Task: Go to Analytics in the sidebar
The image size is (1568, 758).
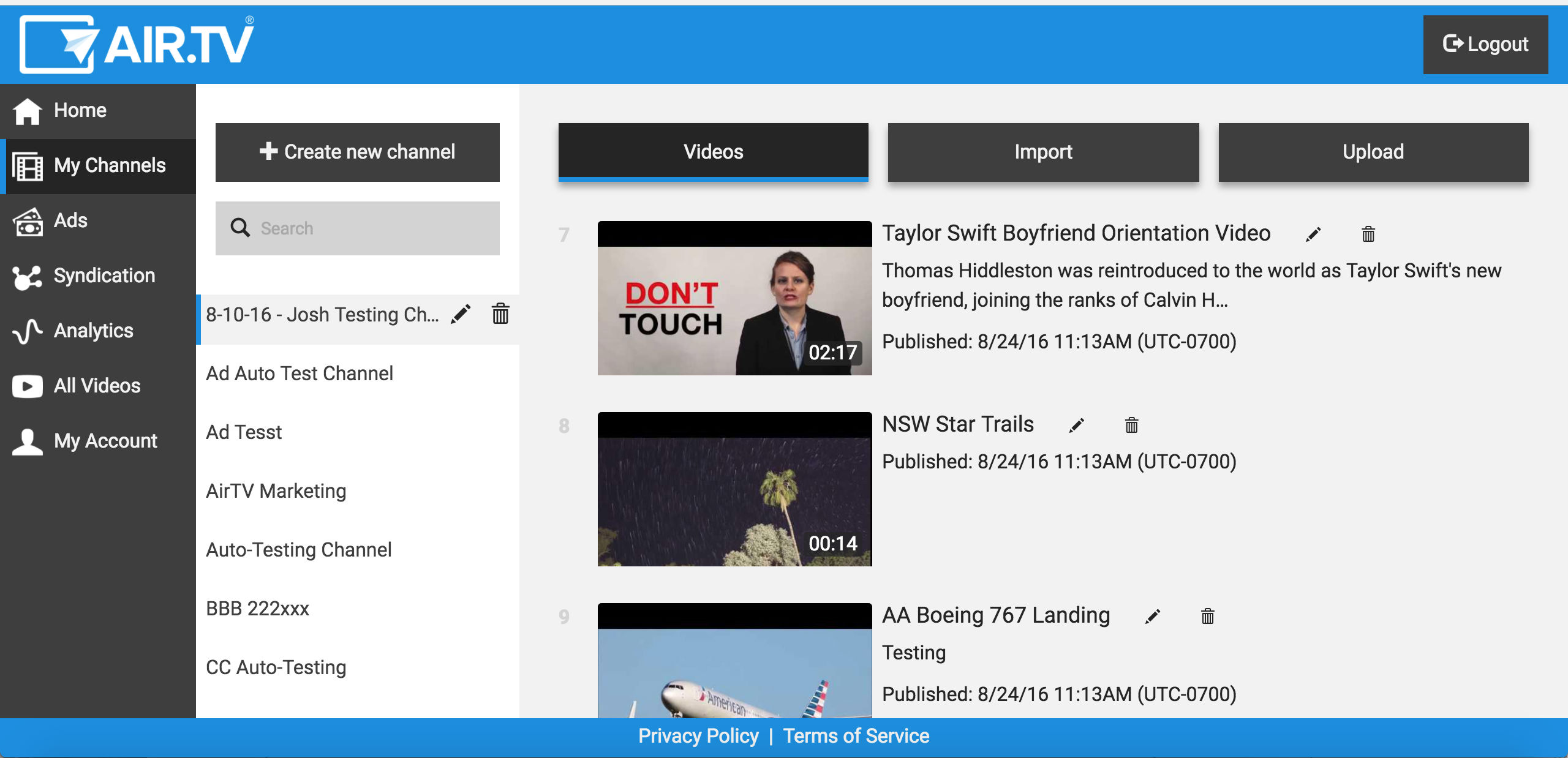Action: tap(93, 331)
